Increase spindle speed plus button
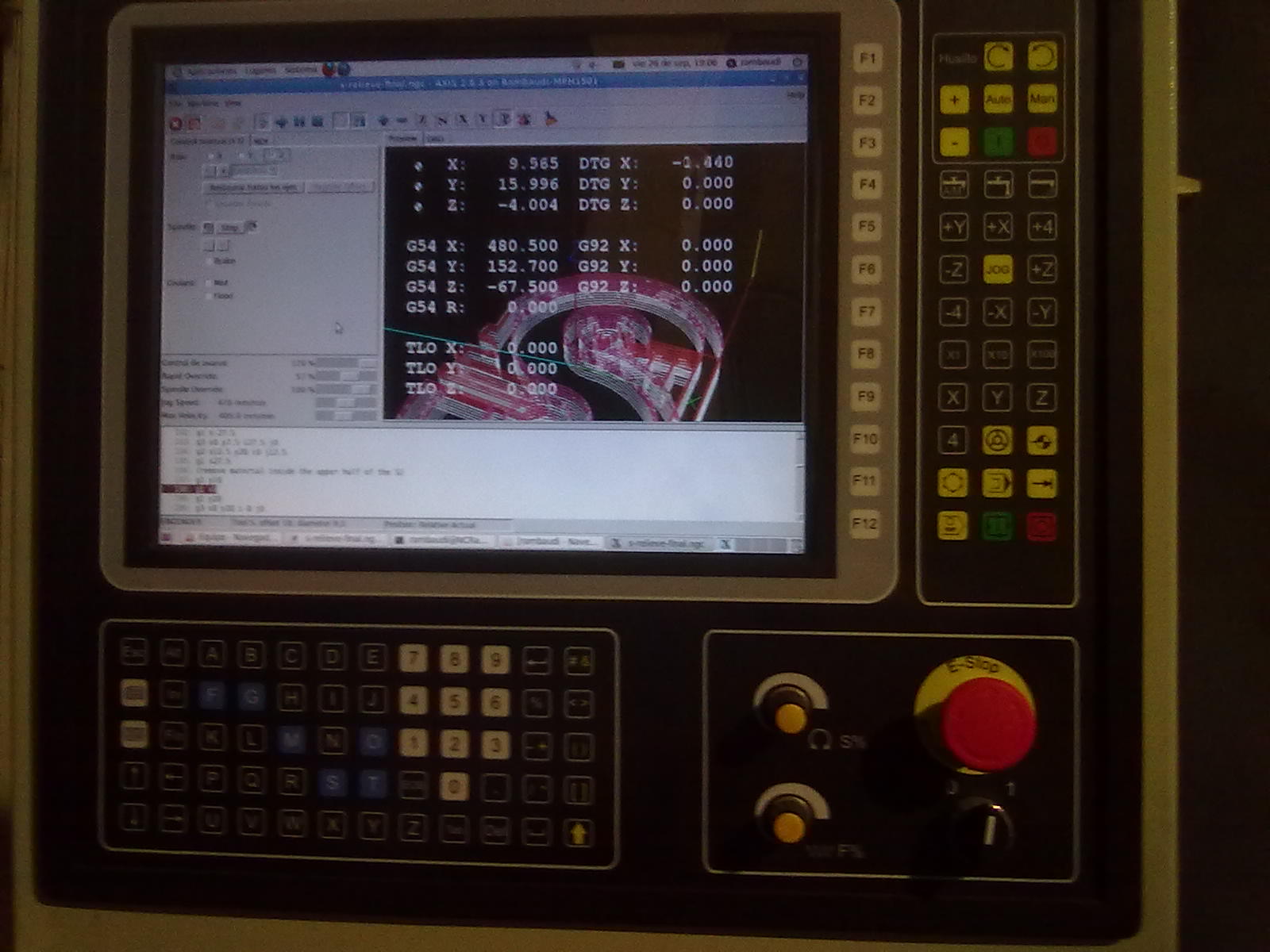Screen dimensions: 1270x952 [223, 246]
